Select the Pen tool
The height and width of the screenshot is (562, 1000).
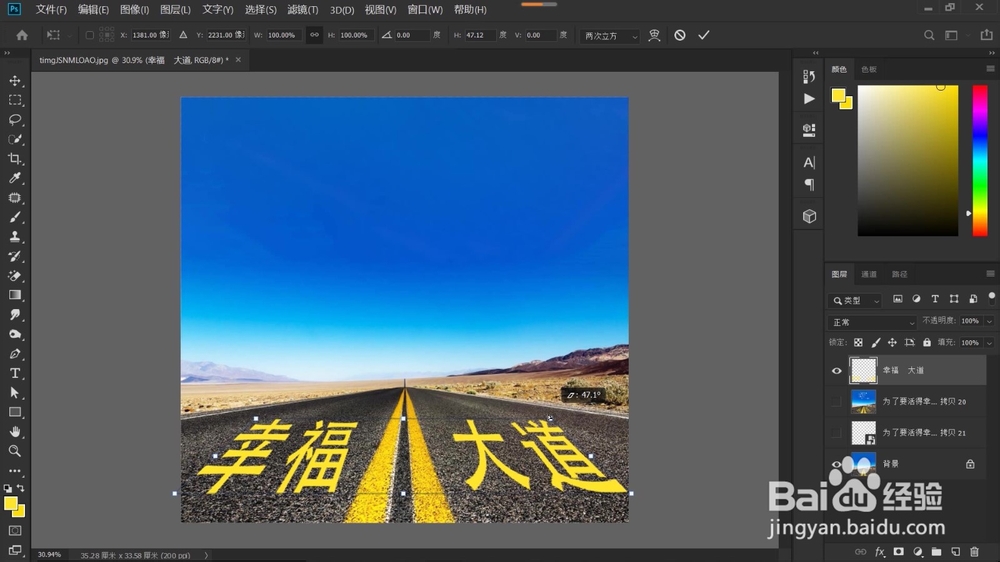coord(15,353)
